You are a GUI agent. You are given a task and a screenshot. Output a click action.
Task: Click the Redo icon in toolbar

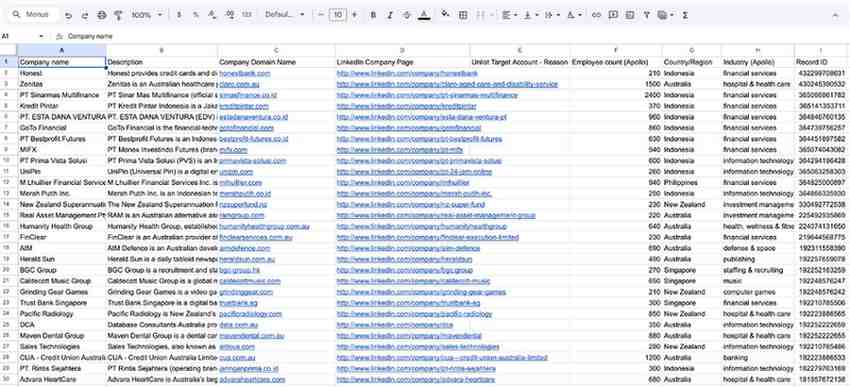tap(85, 15)
